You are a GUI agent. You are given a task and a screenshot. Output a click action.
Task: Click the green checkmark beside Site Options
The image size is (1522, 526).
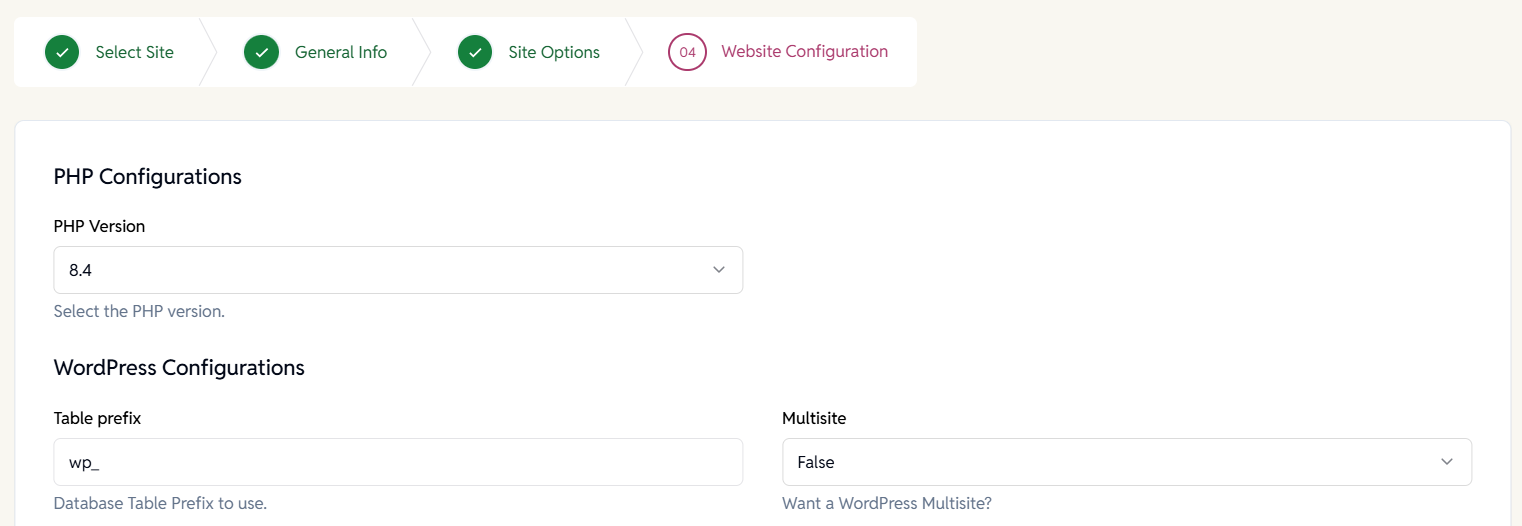[x=475, y=52]
